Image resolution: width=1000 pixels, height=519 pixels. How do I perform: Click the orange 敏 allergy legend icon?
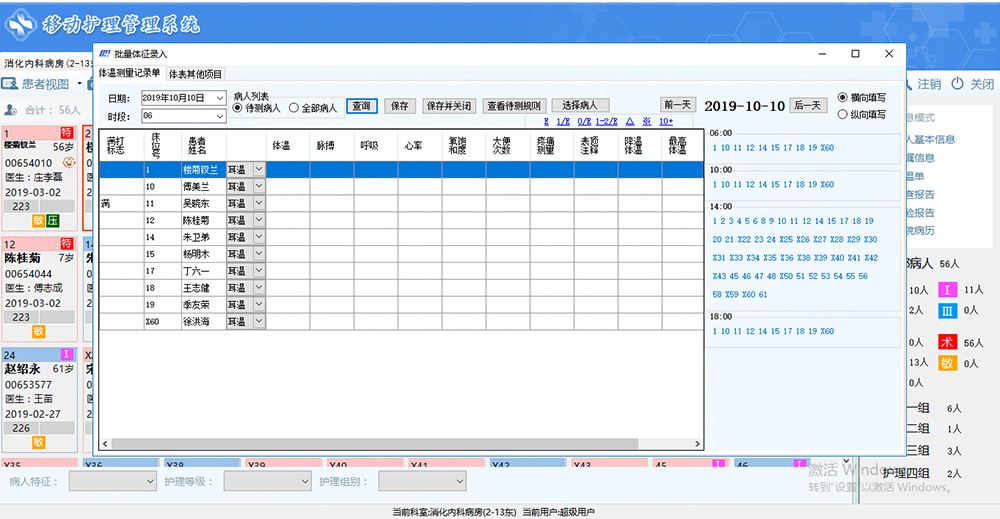tap(947, 363)
